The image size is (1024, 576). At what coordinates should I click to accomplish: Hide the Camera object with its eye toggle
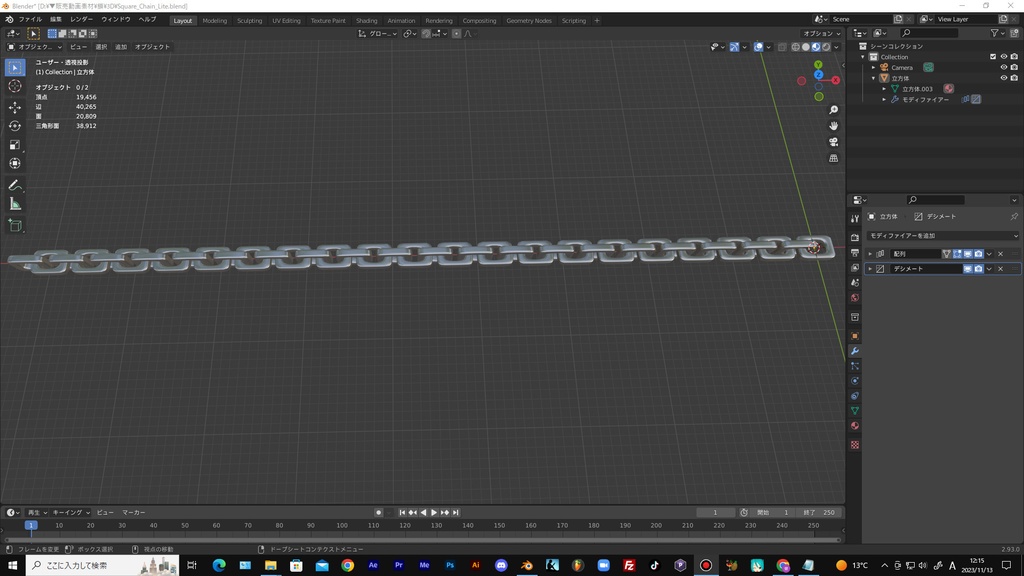(x=1004, y=67)
